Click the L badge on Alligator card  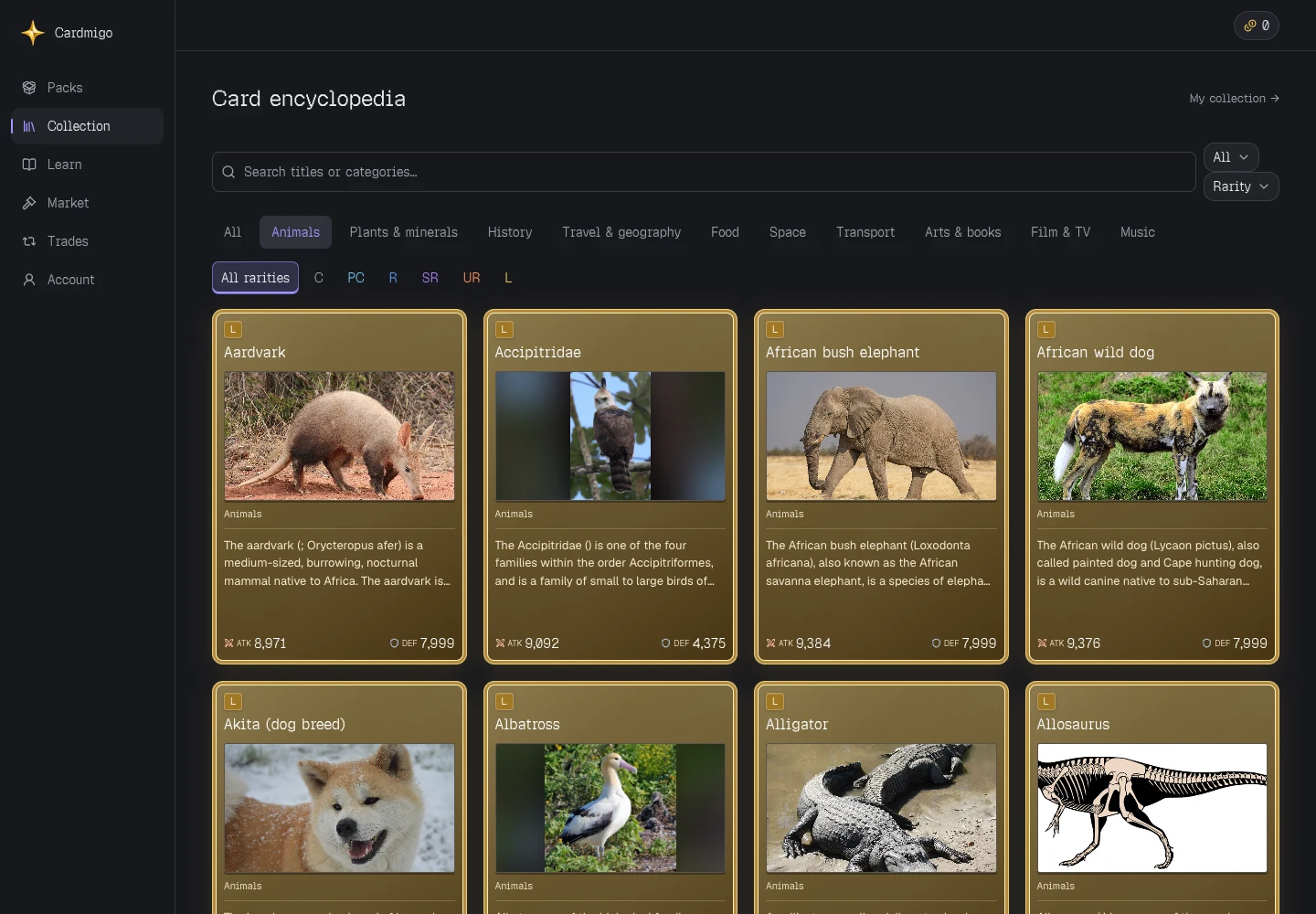[x=775, y=701]
